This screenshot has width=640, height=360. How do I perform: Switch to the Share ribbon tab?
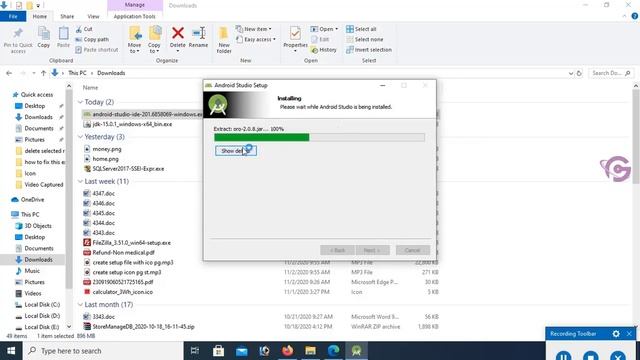pos(67,16)
